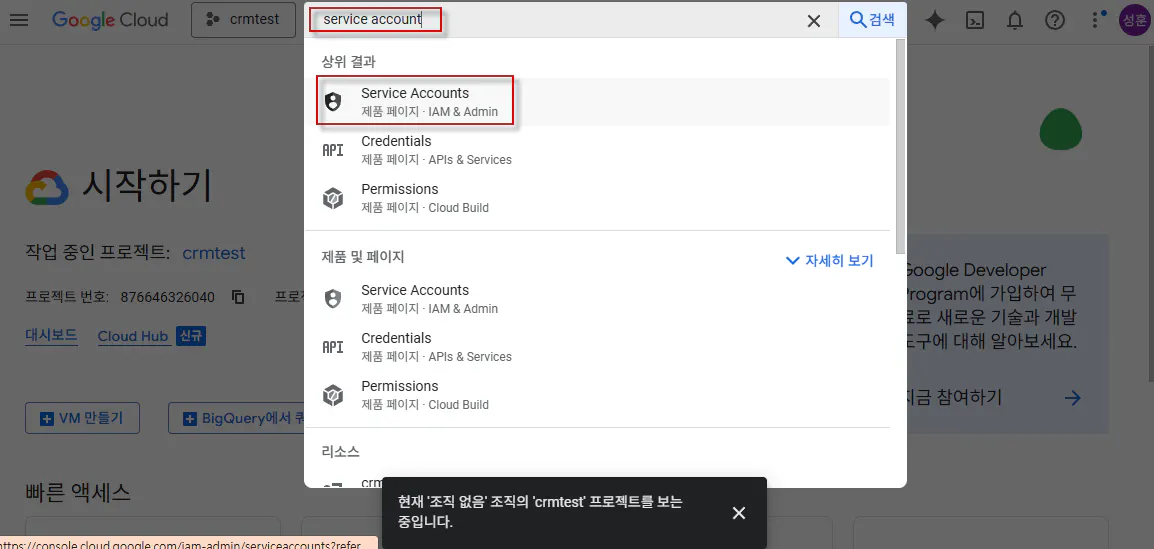Open the three-dot settings menu
The height and width of the screenshot is (549, 1154).
pyautogui.click(x=1097, y=20)
